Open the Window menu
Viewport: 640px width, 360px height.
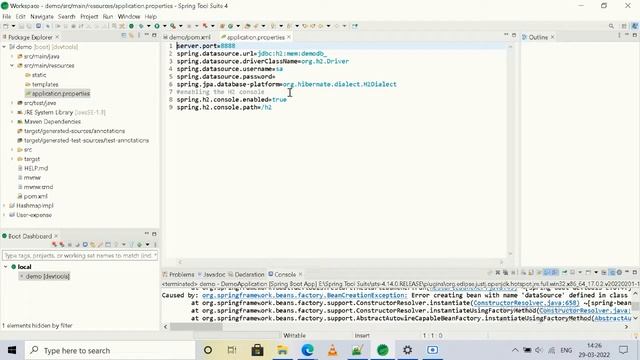[129, 17]
